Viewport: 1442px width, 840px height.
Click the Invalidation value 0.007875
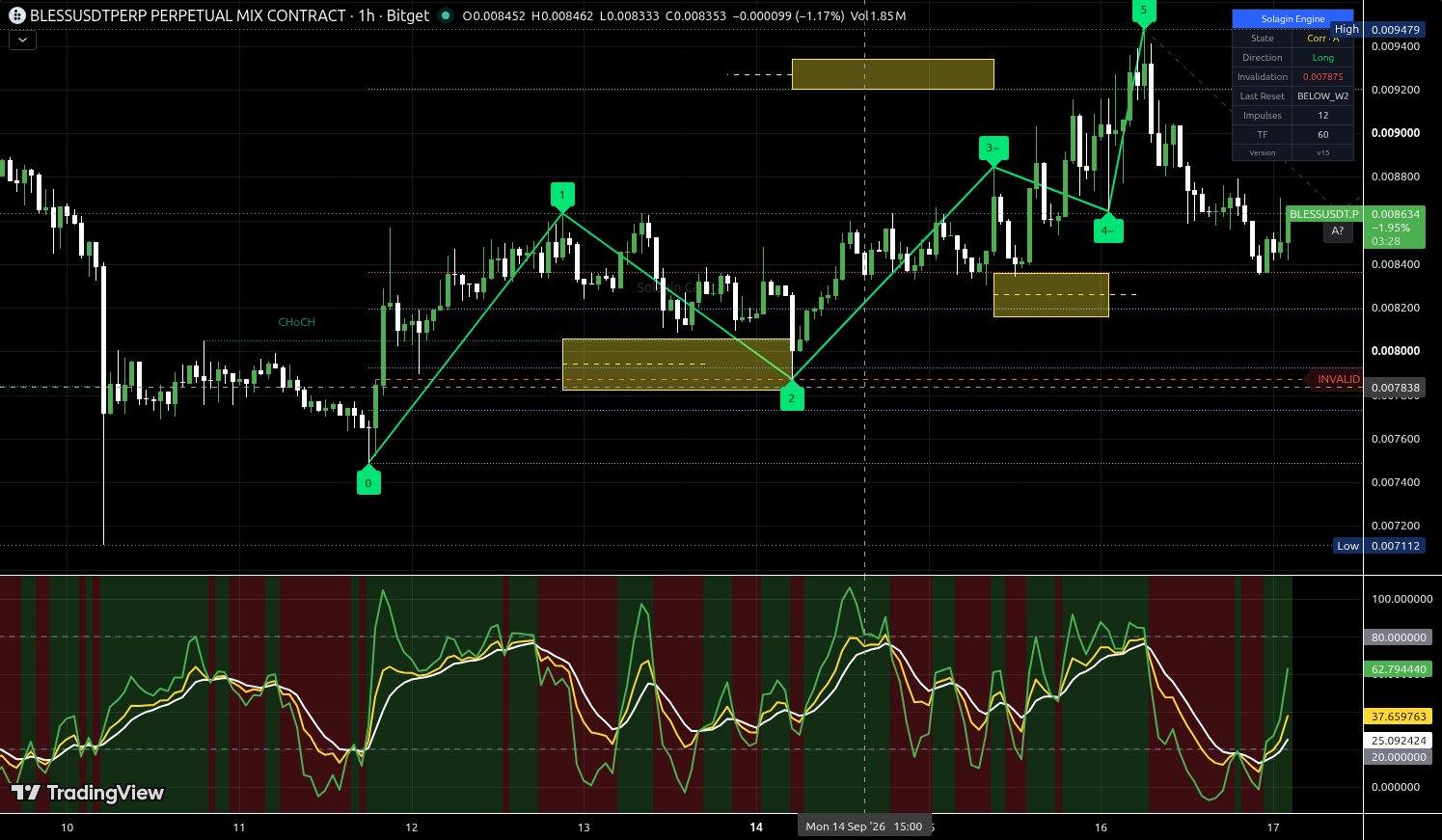pos(1323,77)
